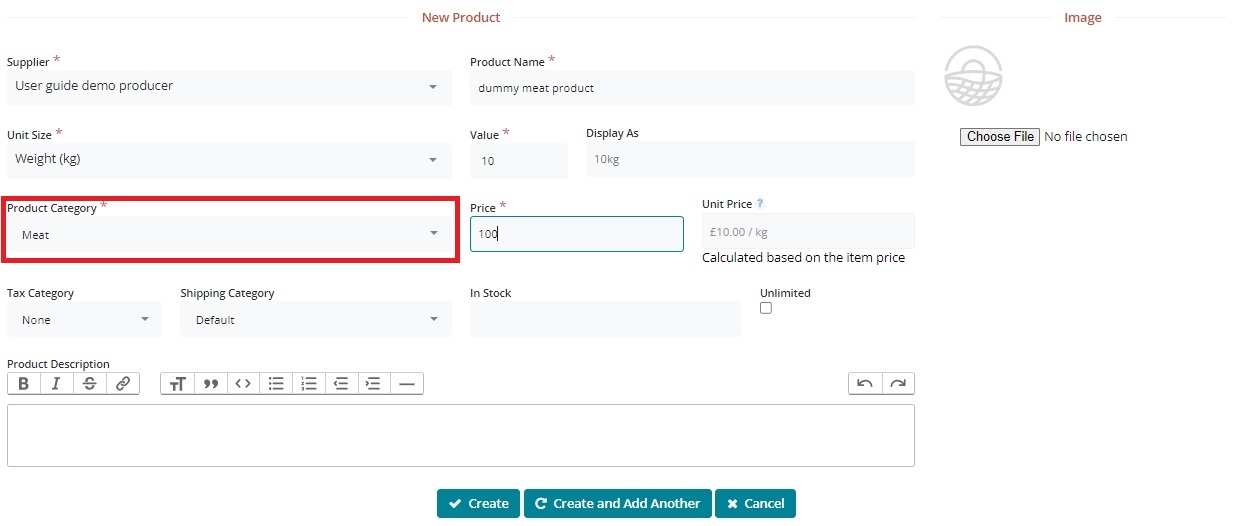Insert a link via the link icon
The height and width of the screenshot is (526, 1246).
click(122, 384)
